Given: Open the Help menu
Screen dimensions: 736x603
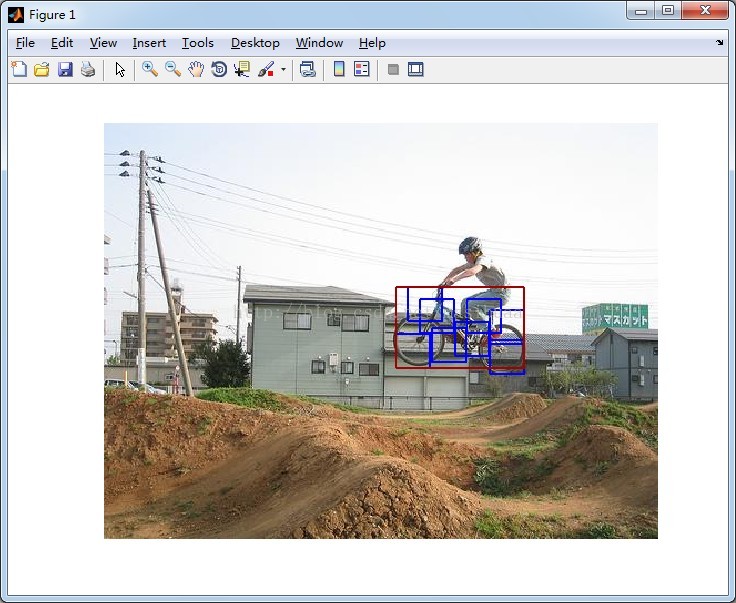Looking at the screenshot, I should click(372, 43).
